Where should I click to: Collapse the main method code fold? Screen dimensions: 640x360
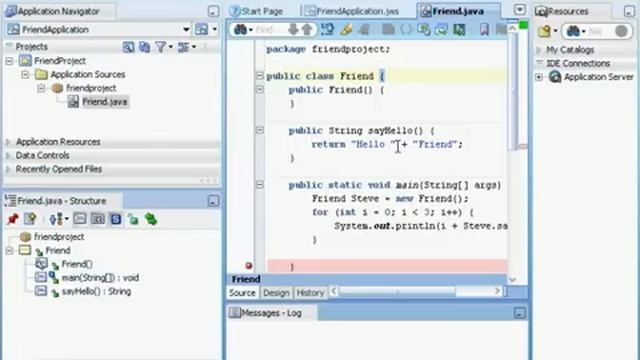tap(260, 185)
